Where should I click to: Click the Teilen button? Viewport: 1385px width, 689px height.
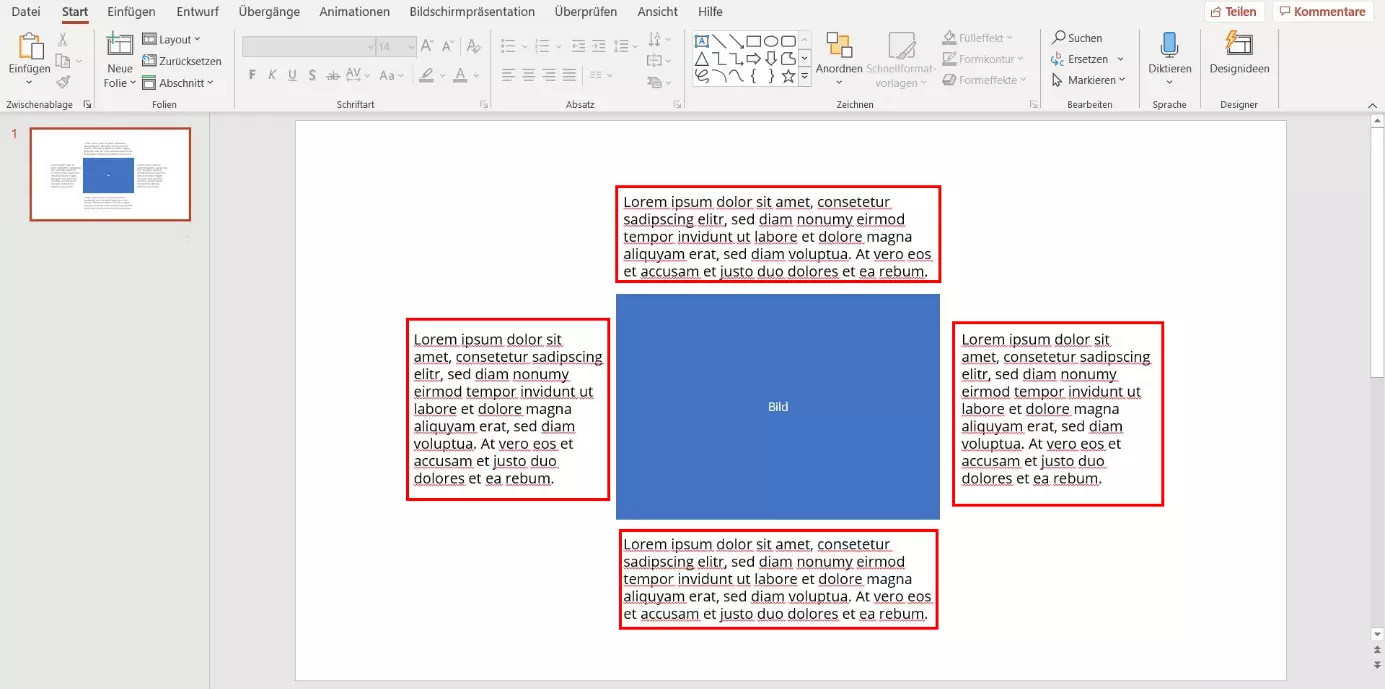coord(1234,12)
